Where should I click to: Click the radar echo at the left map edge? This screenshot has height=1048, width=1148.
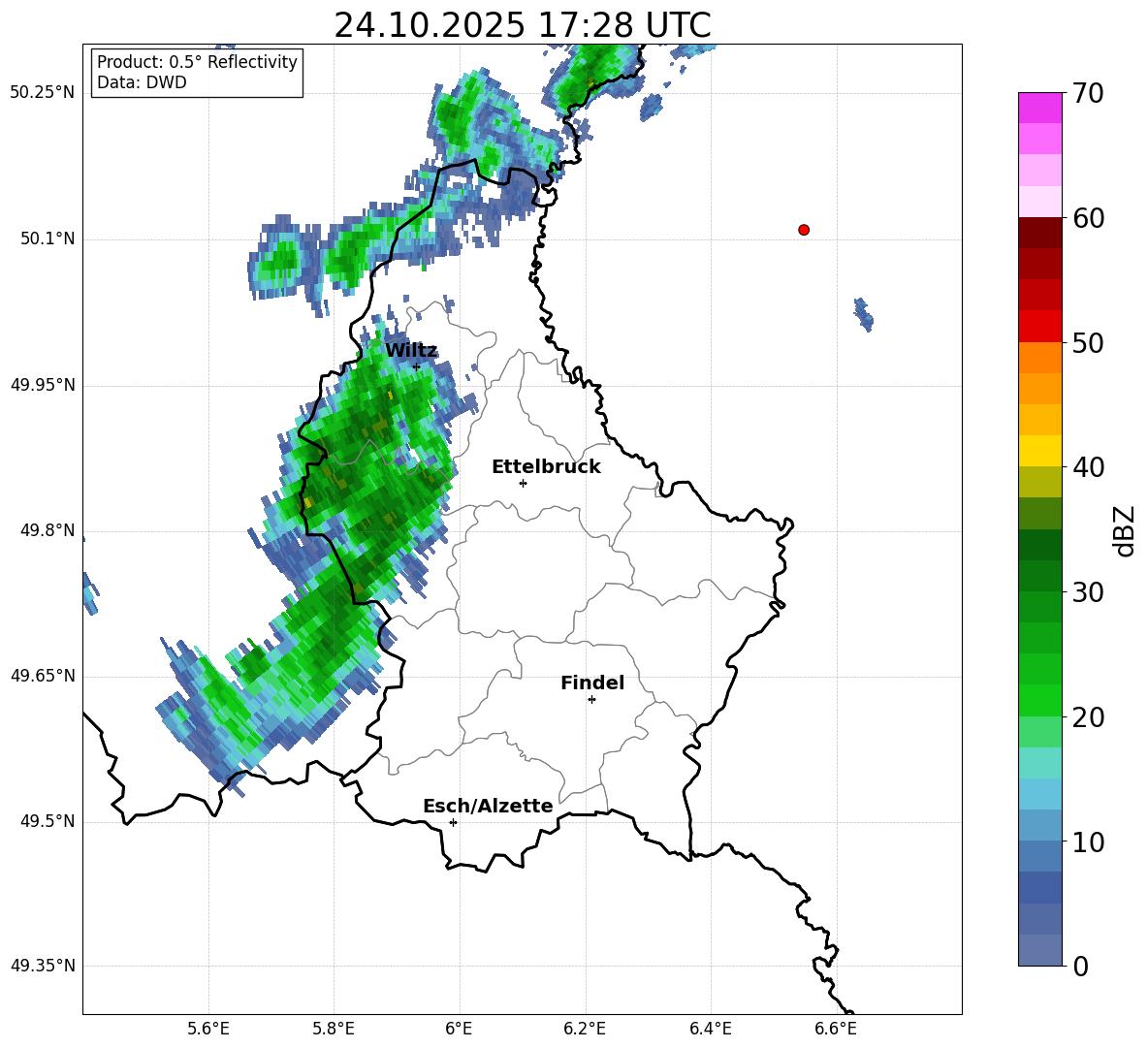[89, 592]
